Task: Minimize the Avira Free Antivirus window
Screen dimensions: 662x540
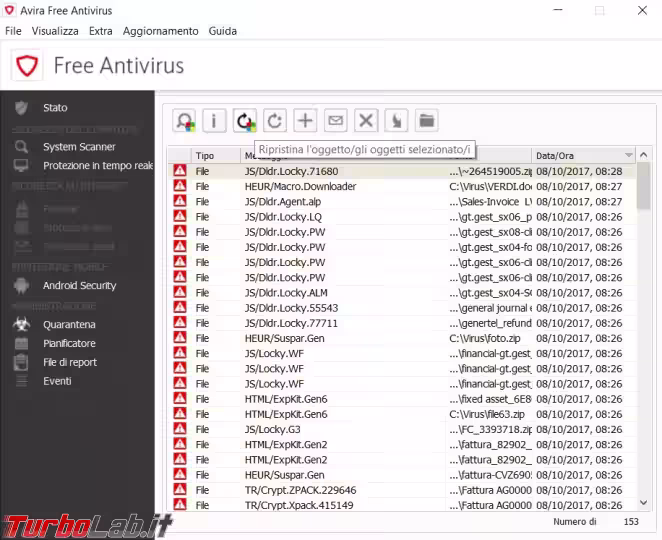Action: pyautogui.click(x=558, y=11)
